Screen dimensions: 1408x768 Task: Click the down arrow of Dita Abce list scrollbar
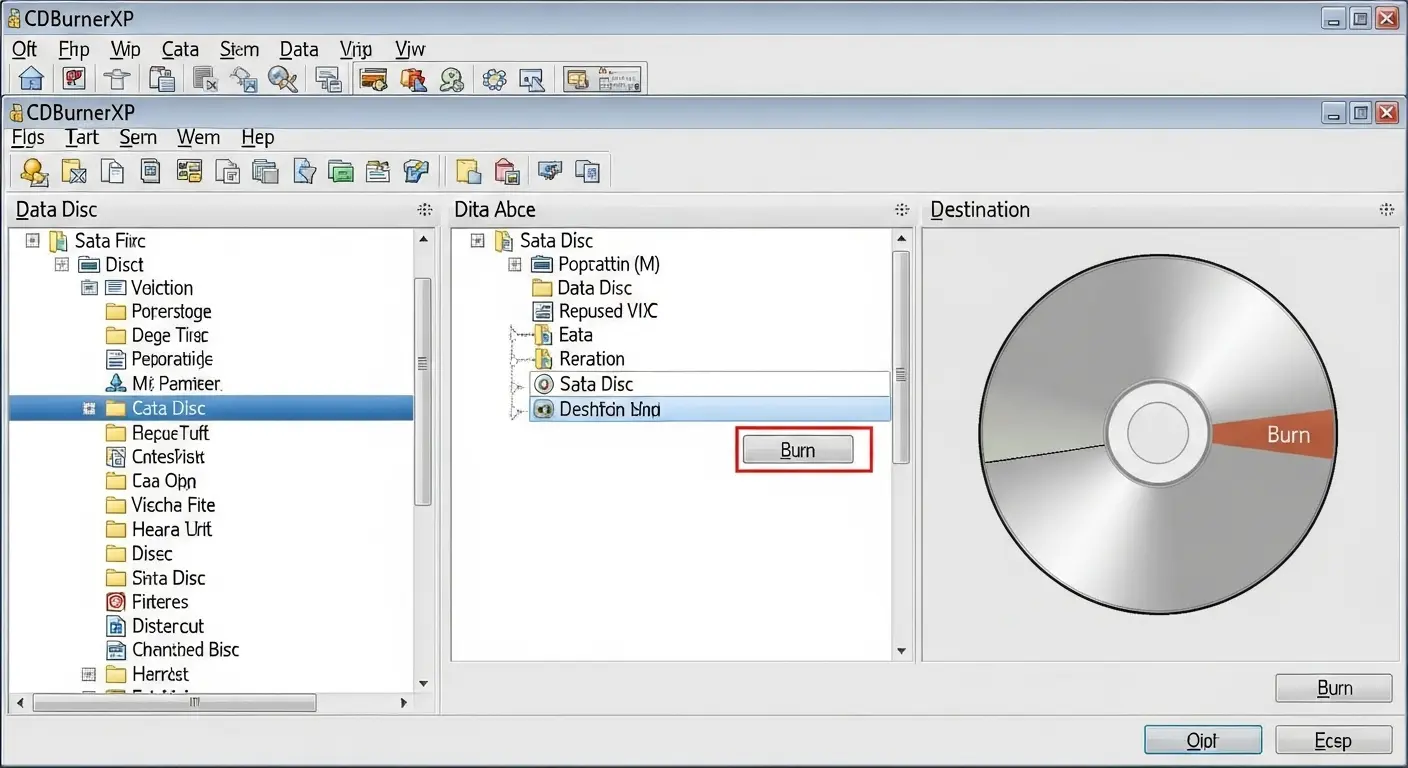tap(901, 652)
